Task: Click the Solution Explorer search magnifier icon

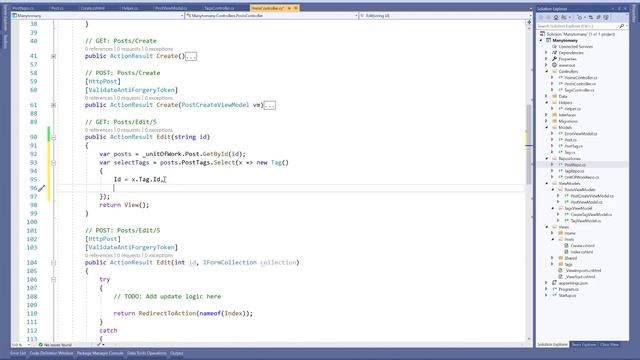Action: click(x=622, y=26)
